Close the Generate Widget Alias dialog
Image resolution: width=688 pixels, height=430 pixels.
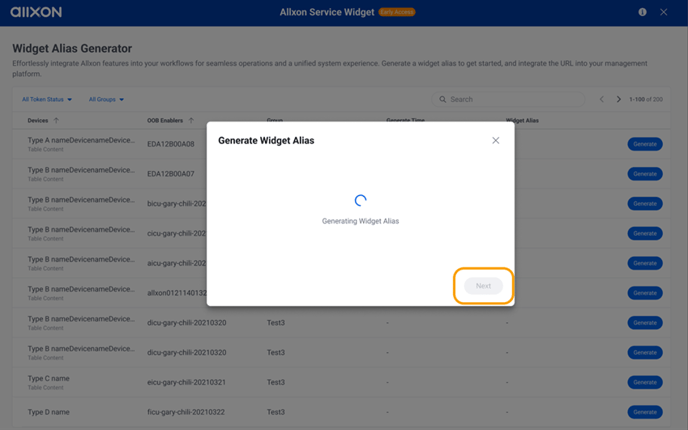495,140
